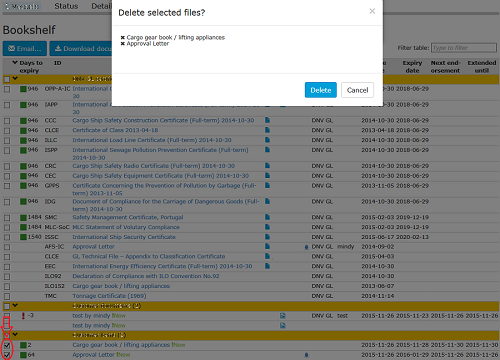The height and width of the screenshot is (360, 500).
Task: Open the Email... button on Bookshelf
Action: 25,49
